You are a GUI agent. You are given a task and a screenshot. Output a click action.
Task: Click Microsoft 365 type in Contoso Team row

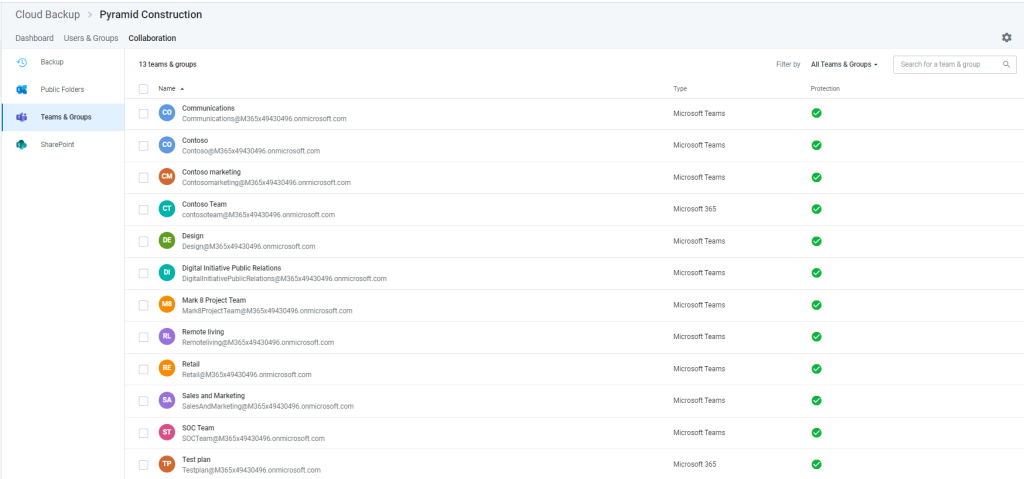695,209
